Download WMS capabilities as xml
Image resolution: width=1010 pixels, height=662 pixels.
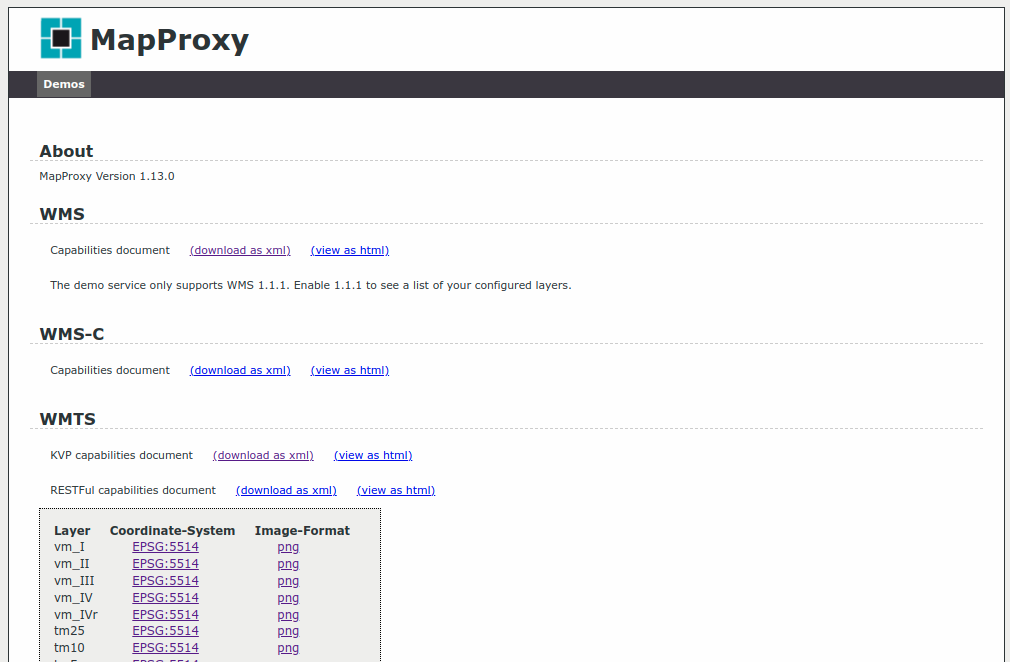tap(240, 251)
